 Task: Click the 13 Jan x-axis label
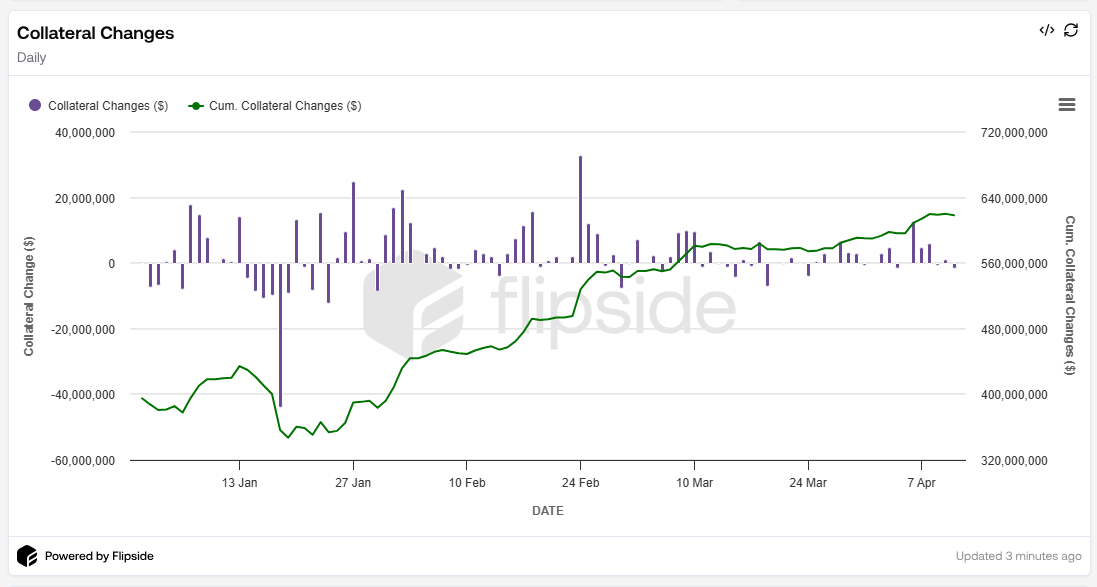tap(239, 482)
